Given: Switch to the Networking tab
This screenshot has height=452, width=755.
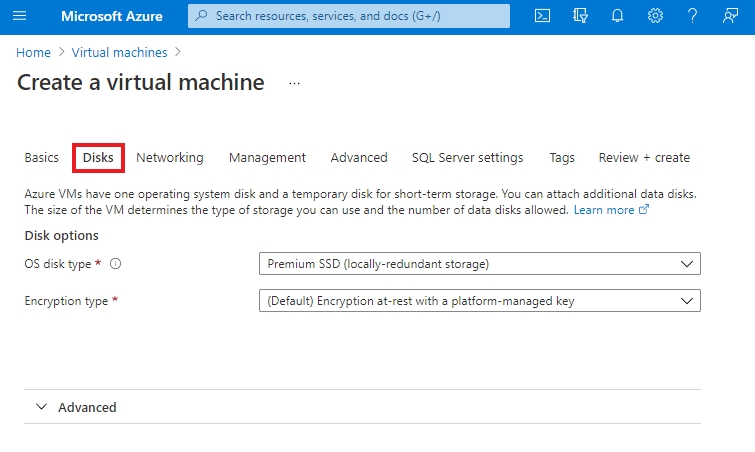Looking at the screenshot, I should click(170, 158).
